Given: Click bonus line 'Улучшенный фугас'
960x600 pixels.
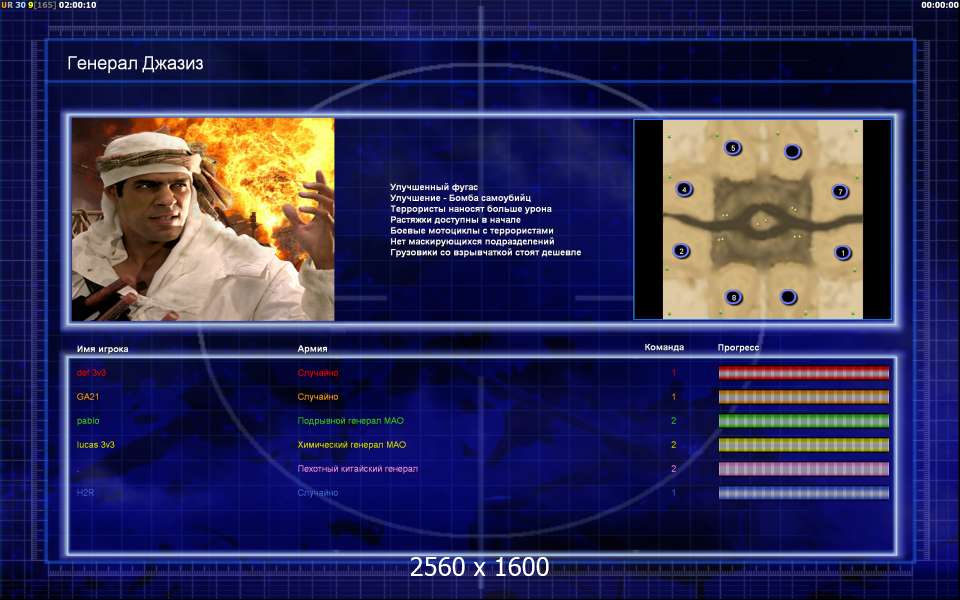Looking at the screenshot, I should (434, 187).
